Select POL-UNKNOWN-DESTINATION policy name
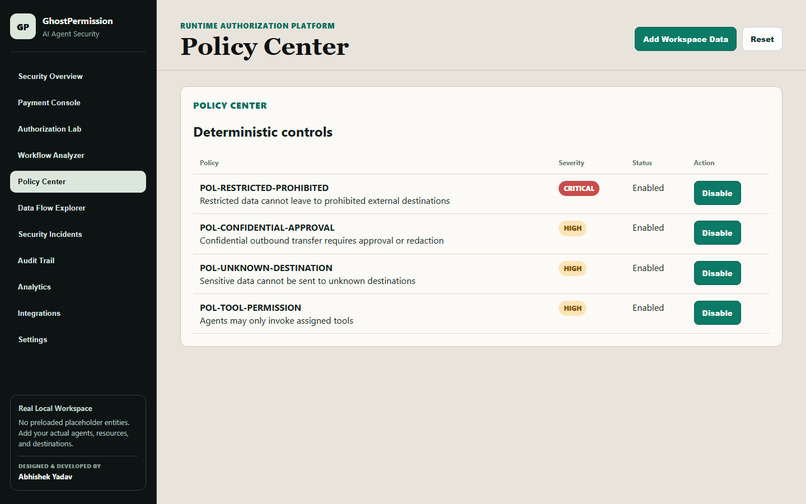Image resolution: width=806 pixels, height=504 pixels. [266, 267]
